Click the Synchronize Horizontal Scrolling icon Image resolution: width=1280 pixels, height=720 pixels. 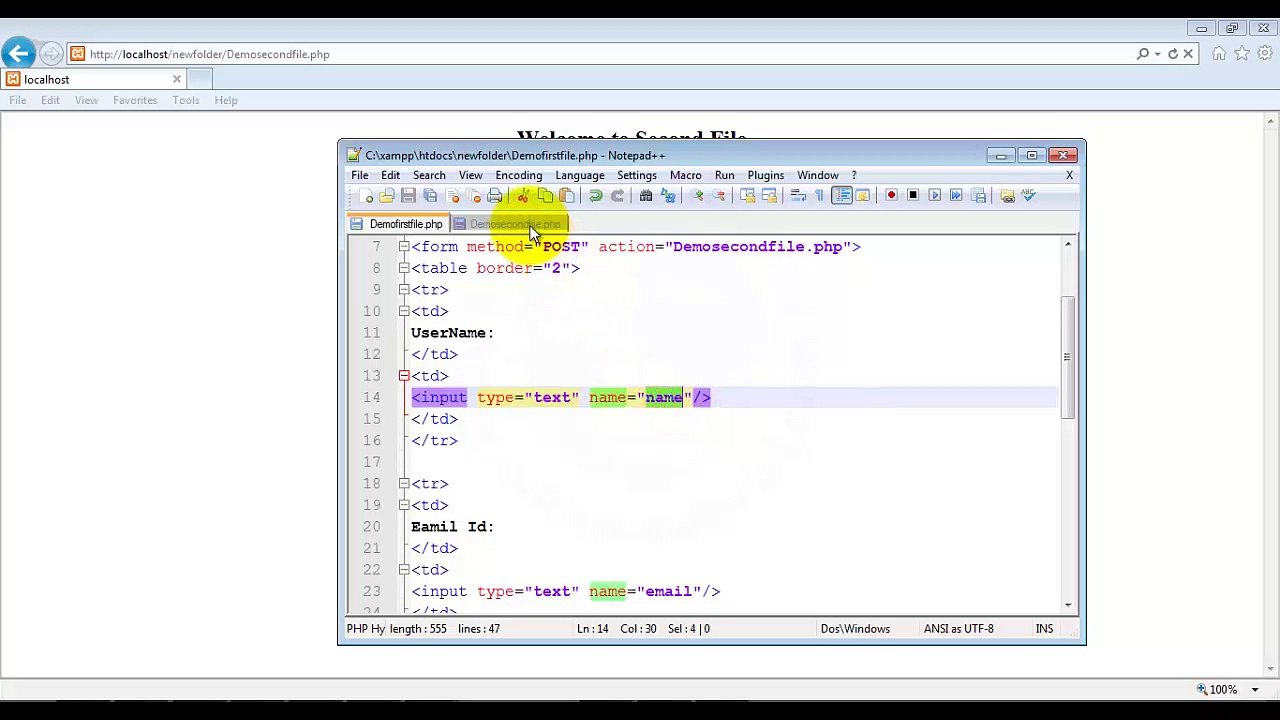pos(769,196)
